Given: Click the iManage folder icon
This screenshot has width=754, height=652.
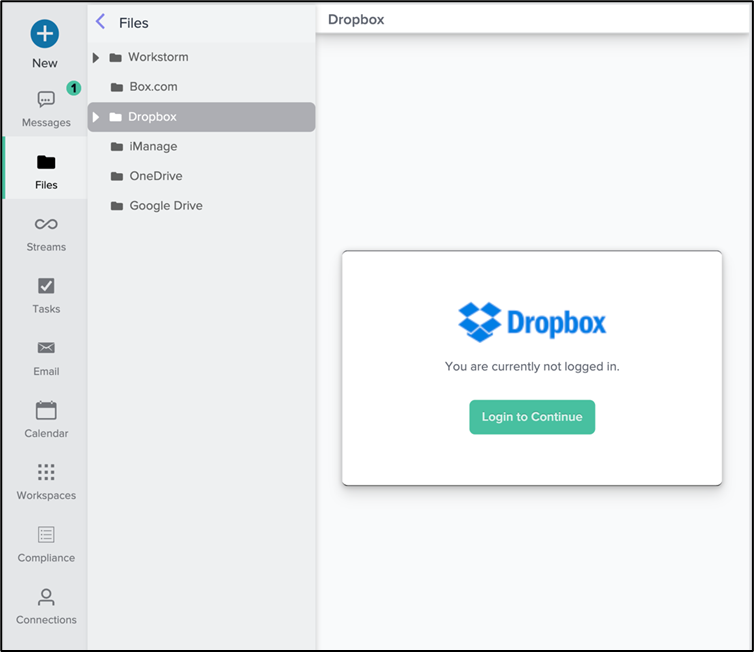Looking at the screenshot, I should point(117,147).
